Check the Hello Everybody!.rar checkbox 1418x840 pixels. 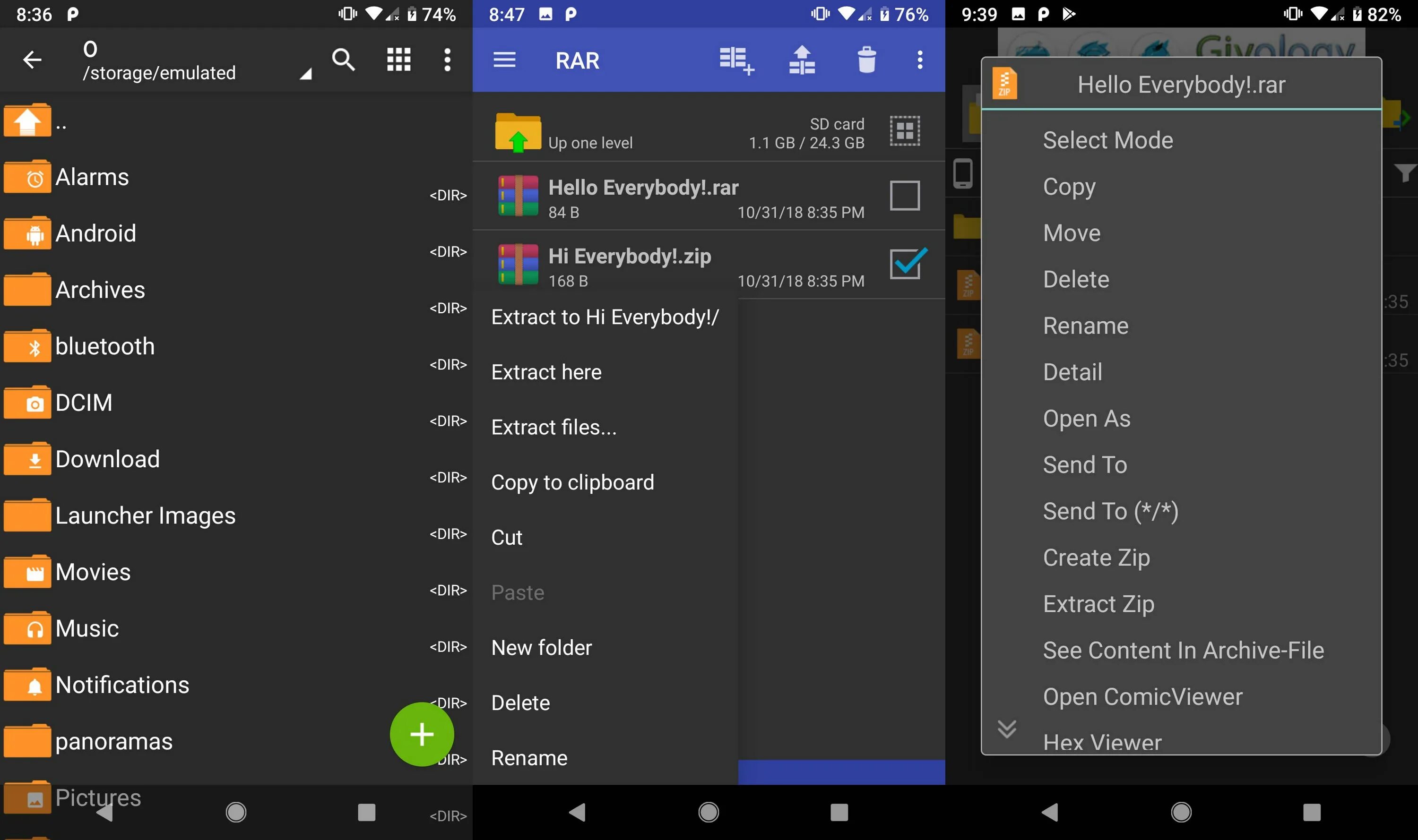[x=904, y=196]
